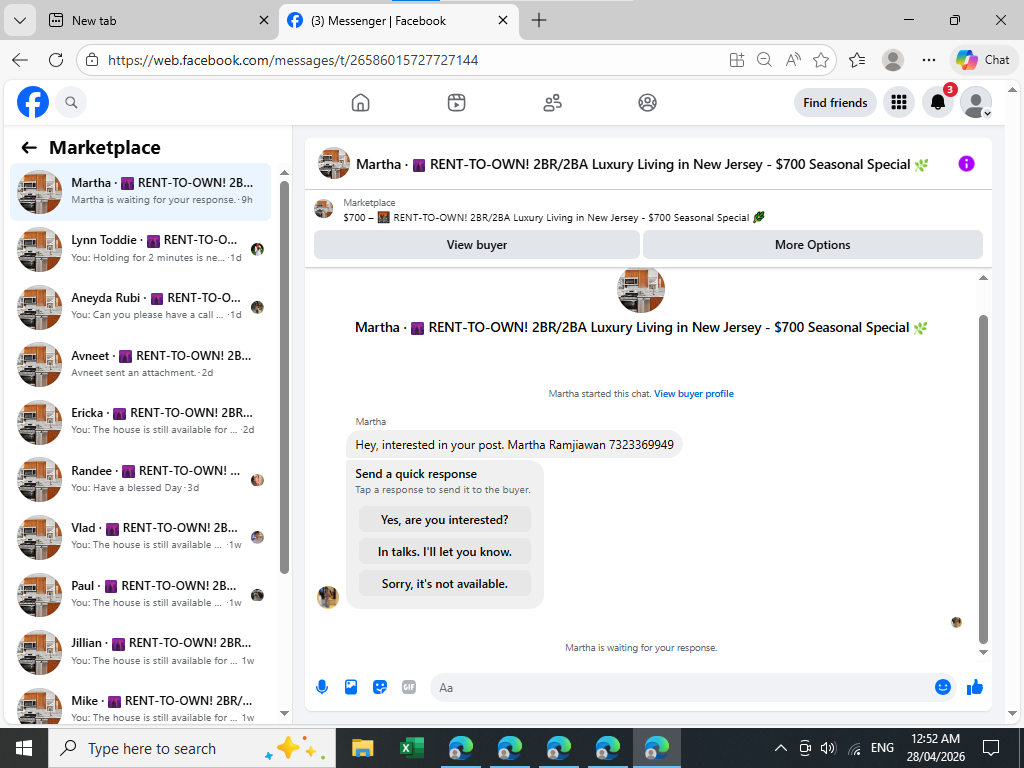Open the emoji picker in message box
This screenshot has width=1024, height=768.
pyautogui.click(x=942, y=687)
